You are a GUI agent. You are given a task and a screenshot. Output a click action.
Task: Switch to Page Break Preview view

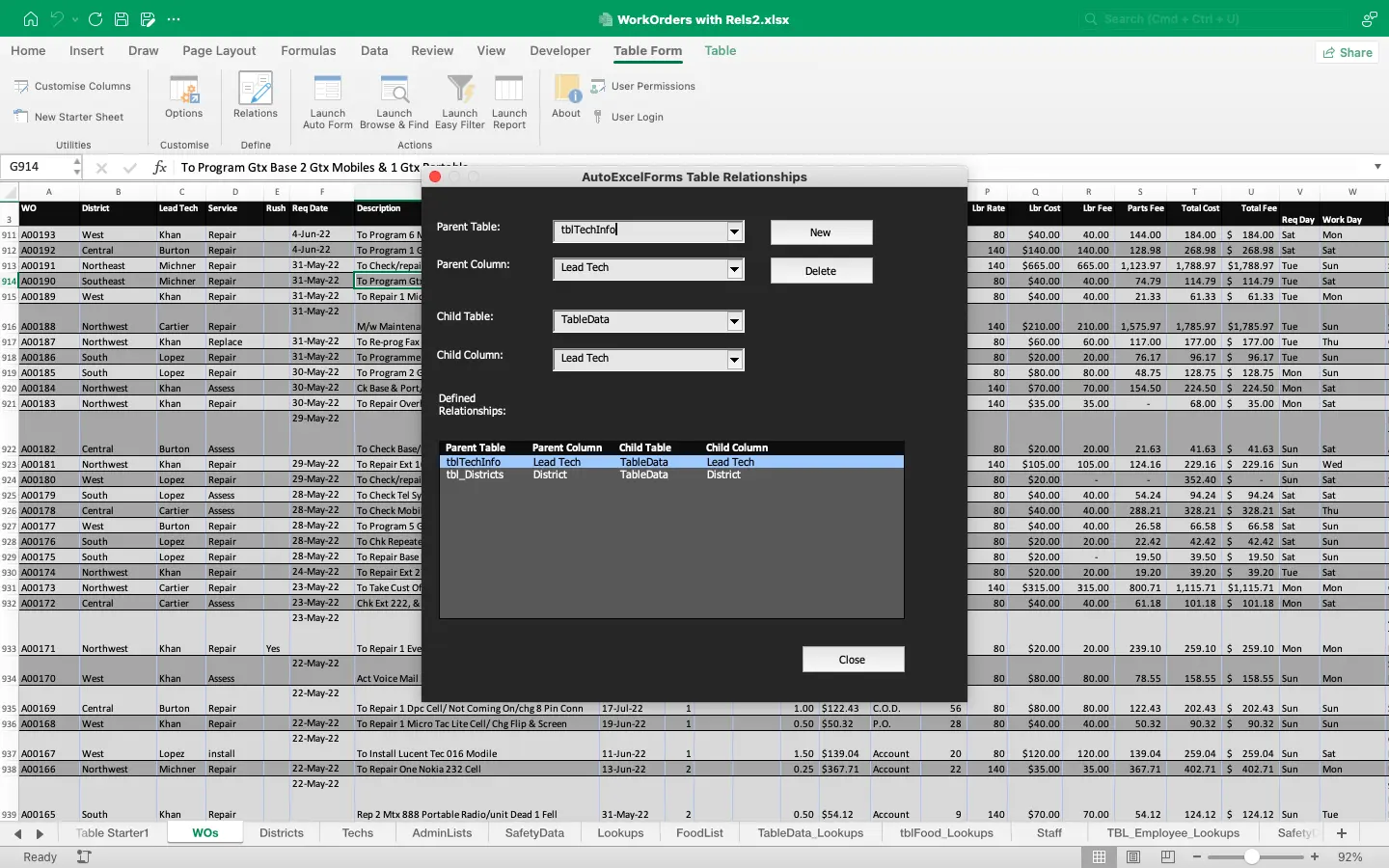click(1167, 856)
